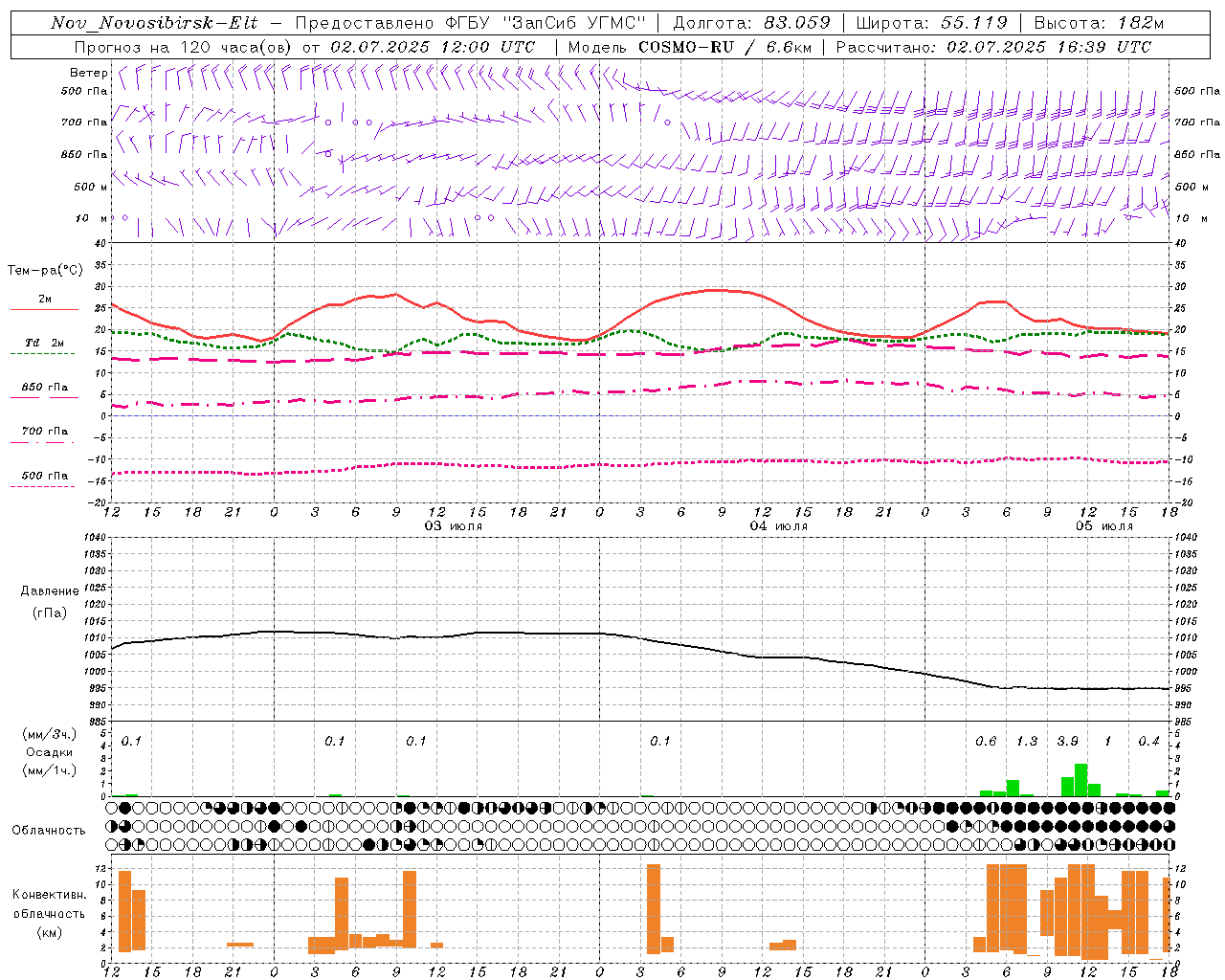Click the station title Nov_Novosibirsk-Elt
Screen dimensions: 1225x980
point(154,23)
